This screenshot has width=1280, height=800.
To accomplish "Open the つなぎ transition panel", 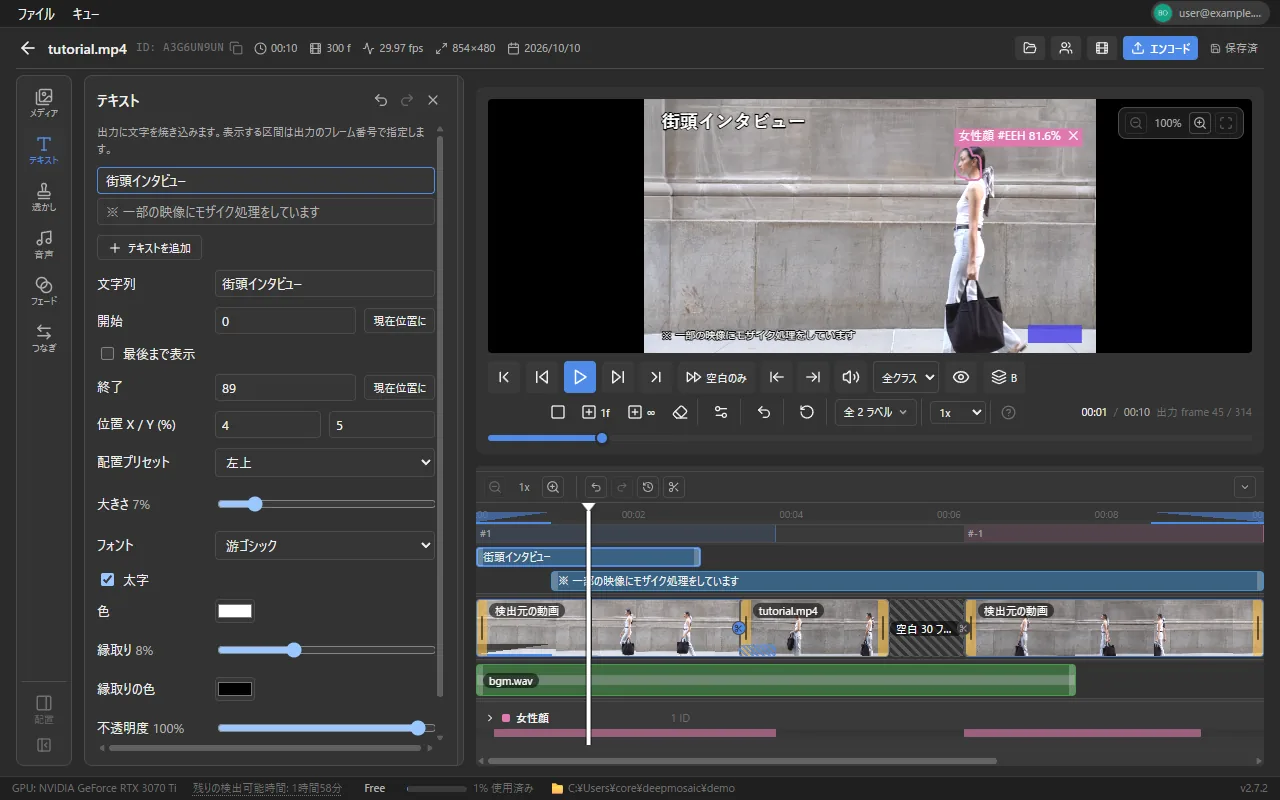I will [44, 338].
